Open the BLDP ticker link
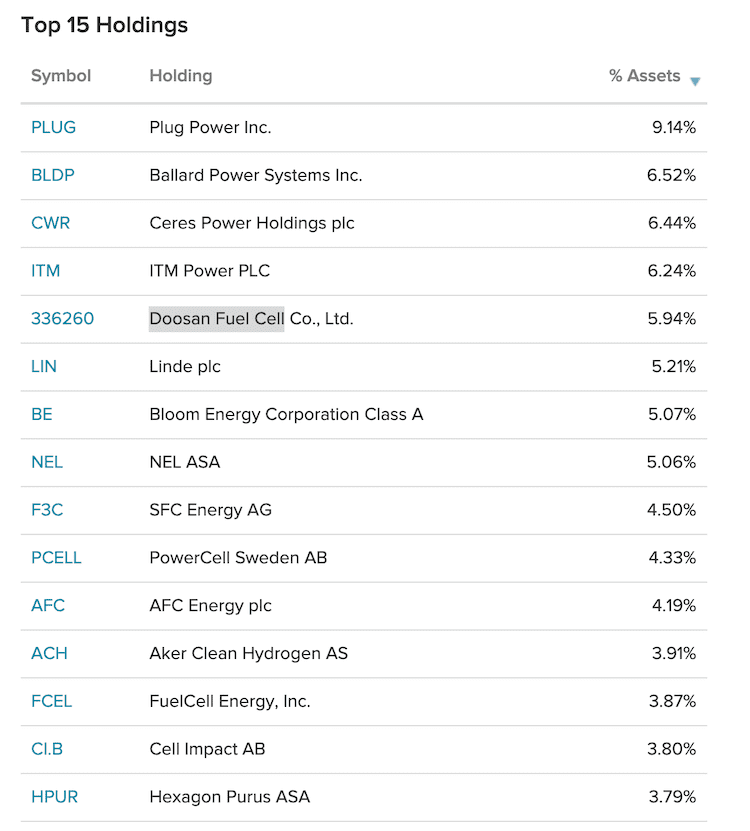Viewport: 750px width, 831px height. tap(51, 175)
